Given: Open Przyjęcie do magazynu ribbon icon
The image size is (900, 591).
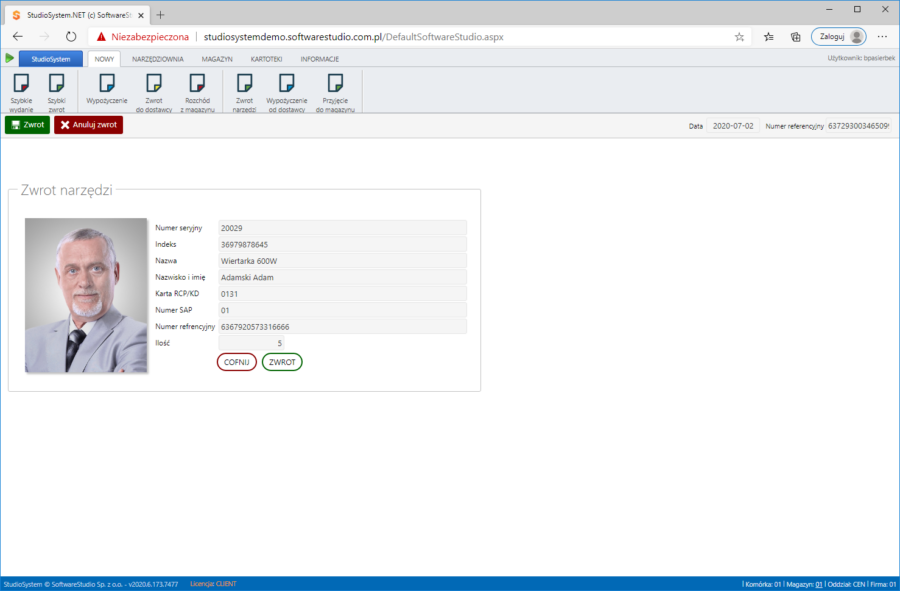Looking at the screenshot, I should 335,92.
